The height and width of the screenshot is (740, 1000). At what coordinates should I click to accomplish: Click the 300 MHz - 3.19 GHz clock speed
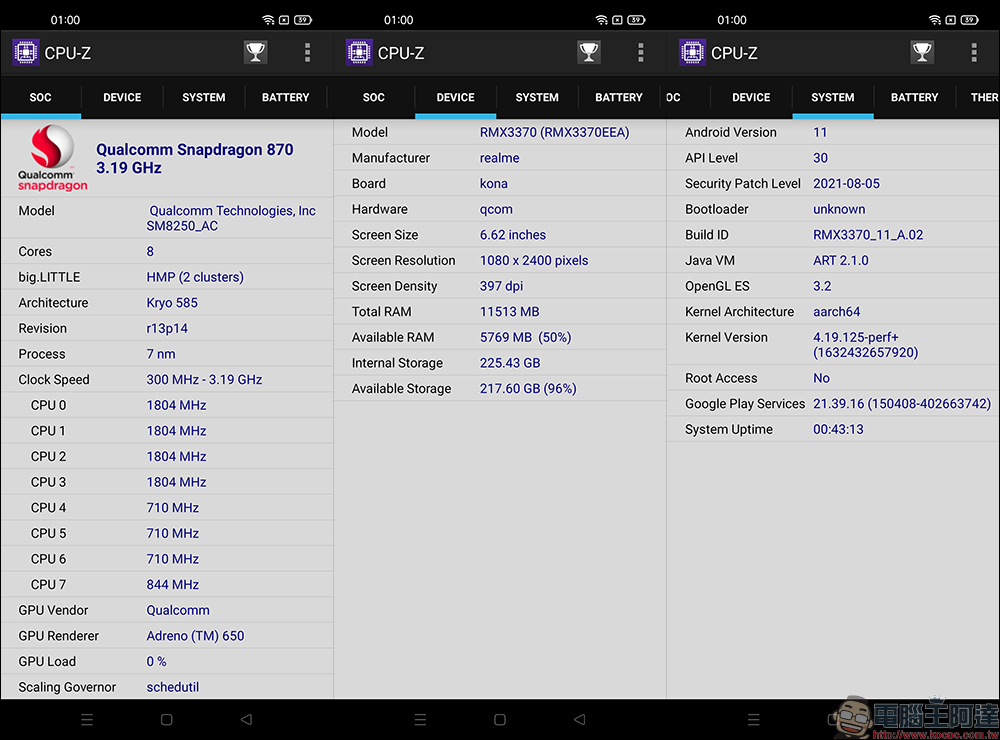204,379
